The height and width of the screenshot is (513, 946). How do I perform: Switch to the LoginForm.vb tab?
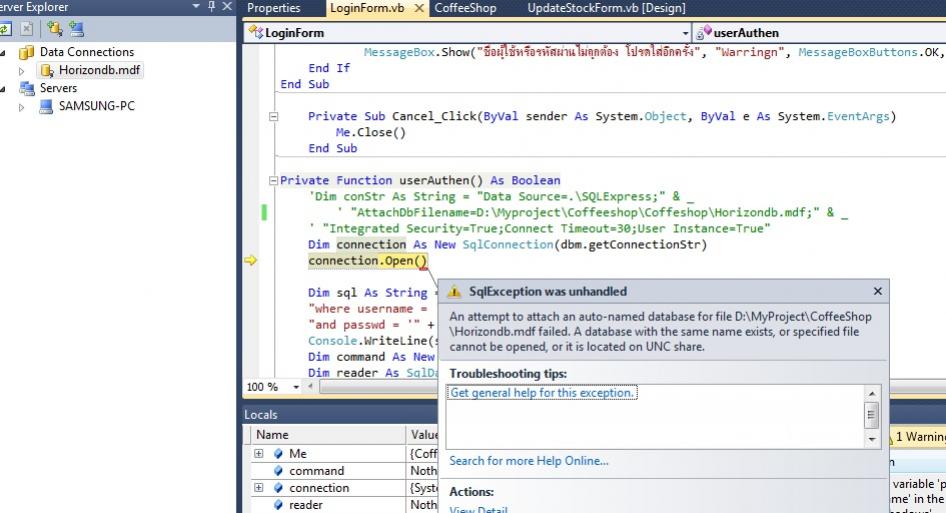[x=367, y=8]
